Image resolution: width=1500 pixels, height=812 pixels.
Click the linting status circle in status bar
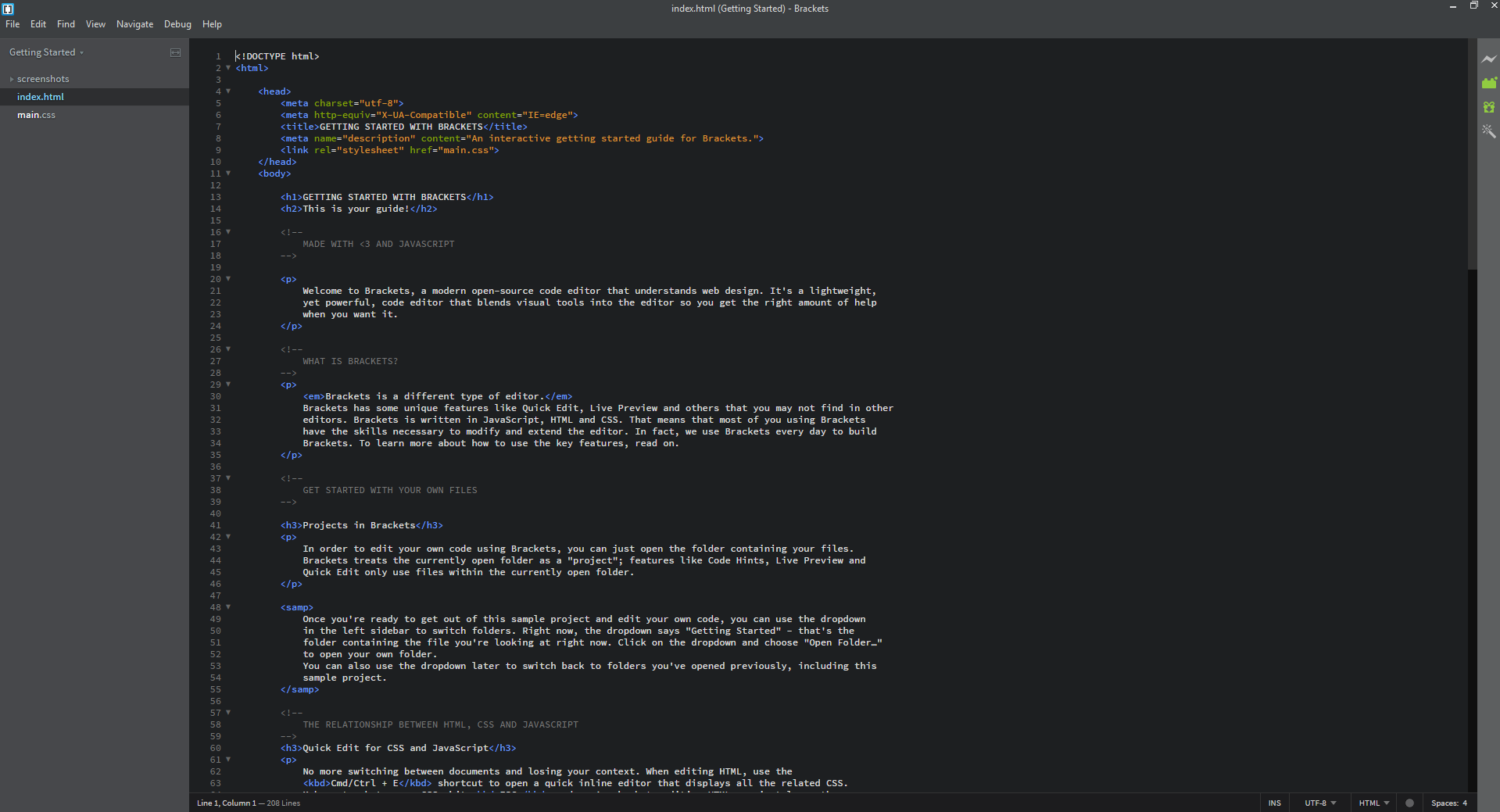click(x=1409, y=803)
